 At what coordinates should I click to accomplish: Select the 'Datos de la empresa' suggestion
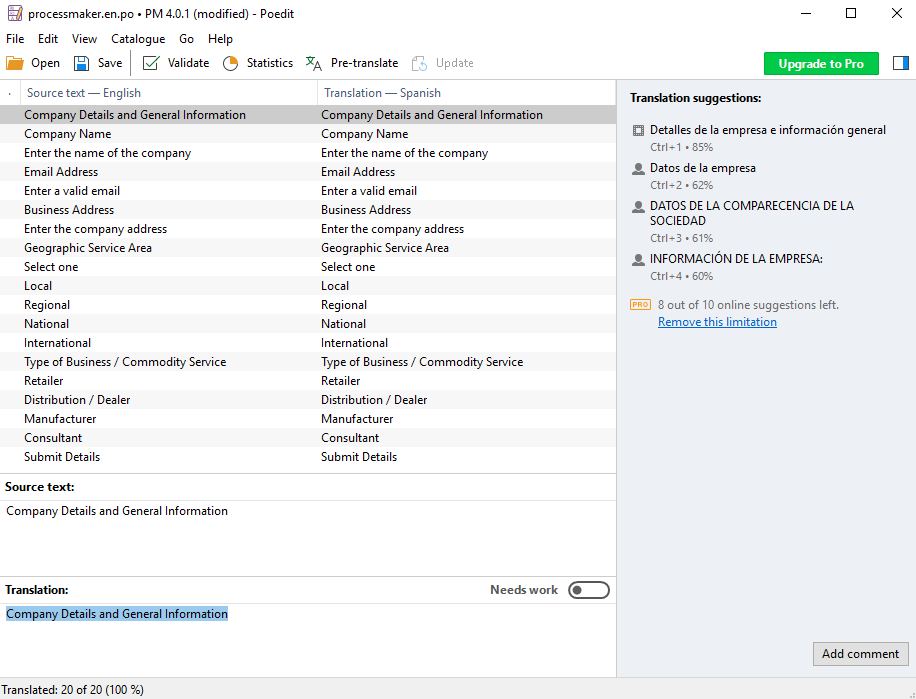[x=702, y=168]
